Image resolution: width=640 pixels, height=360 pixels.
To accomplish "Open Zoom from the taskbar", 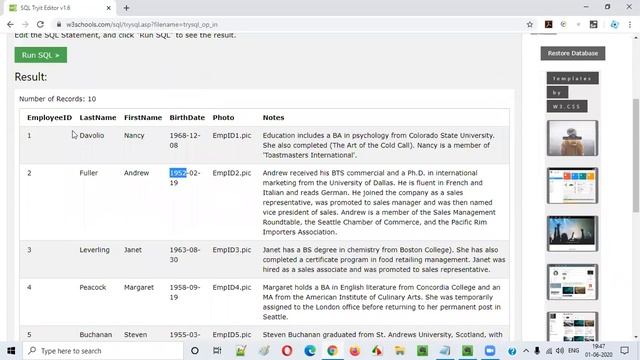I will click(490, 351).
